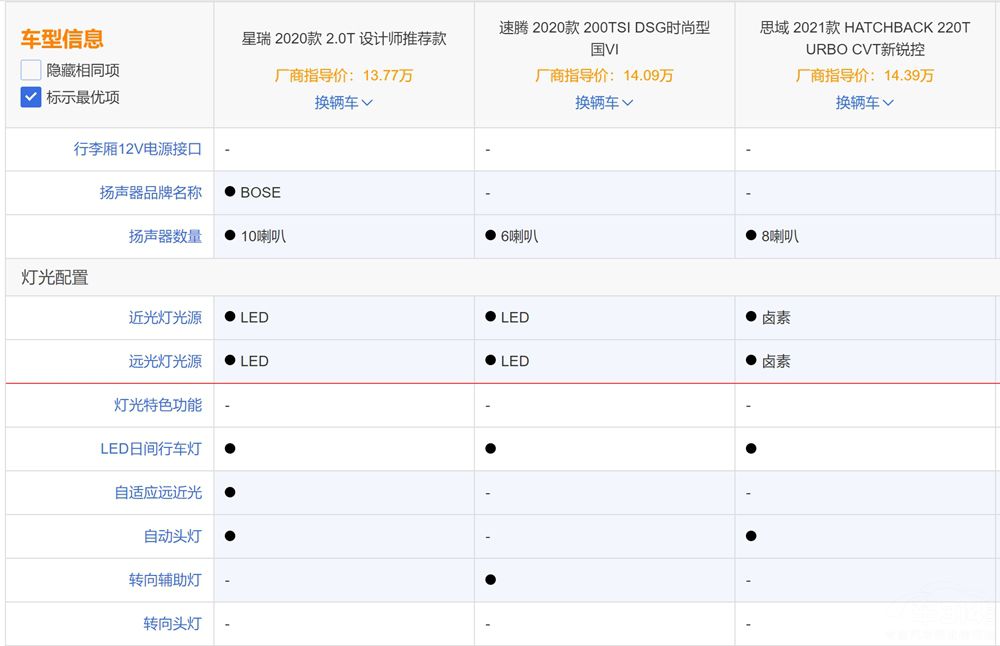
Task: Open the 自适应远近光 parameter link
Action: pos(158,492)
